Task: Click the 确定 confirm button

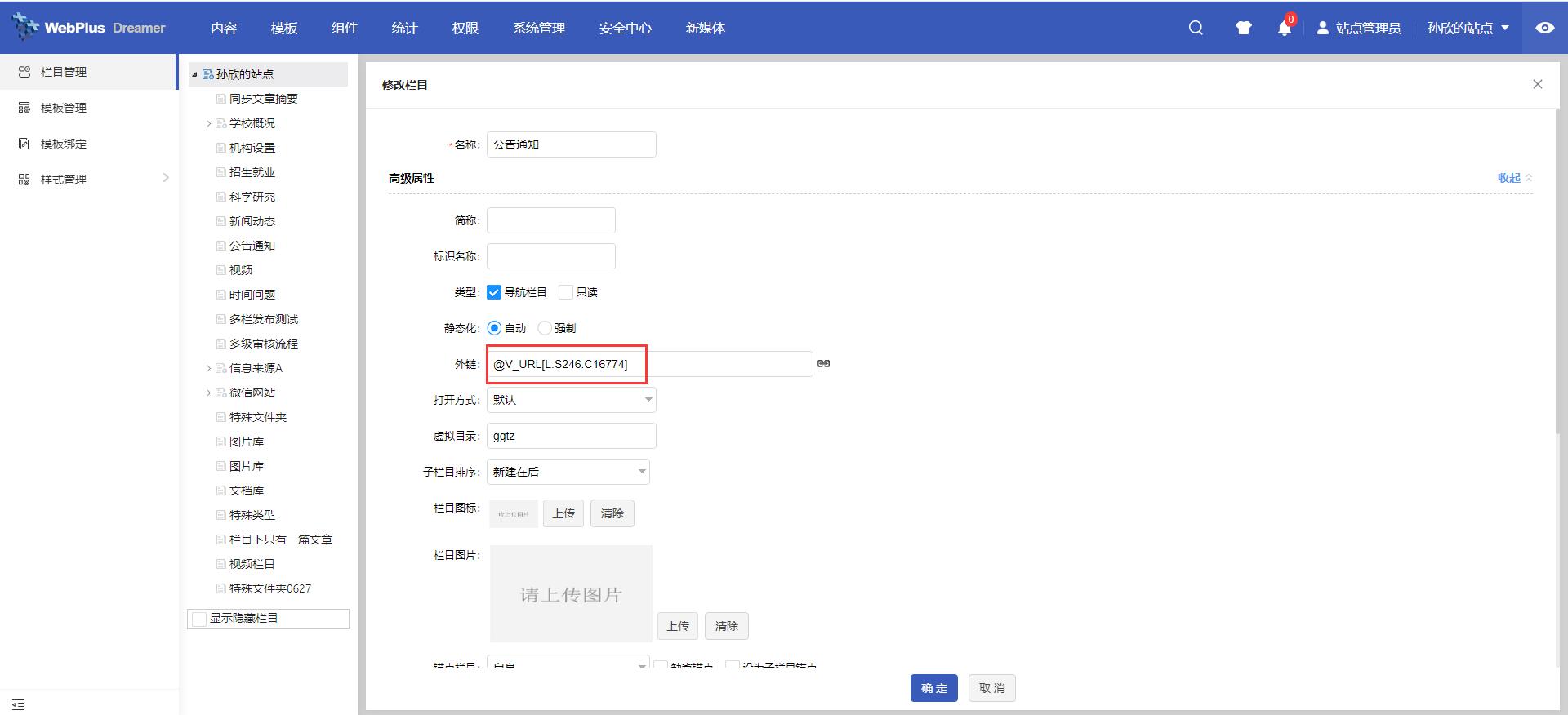Action: pos(934,688)
